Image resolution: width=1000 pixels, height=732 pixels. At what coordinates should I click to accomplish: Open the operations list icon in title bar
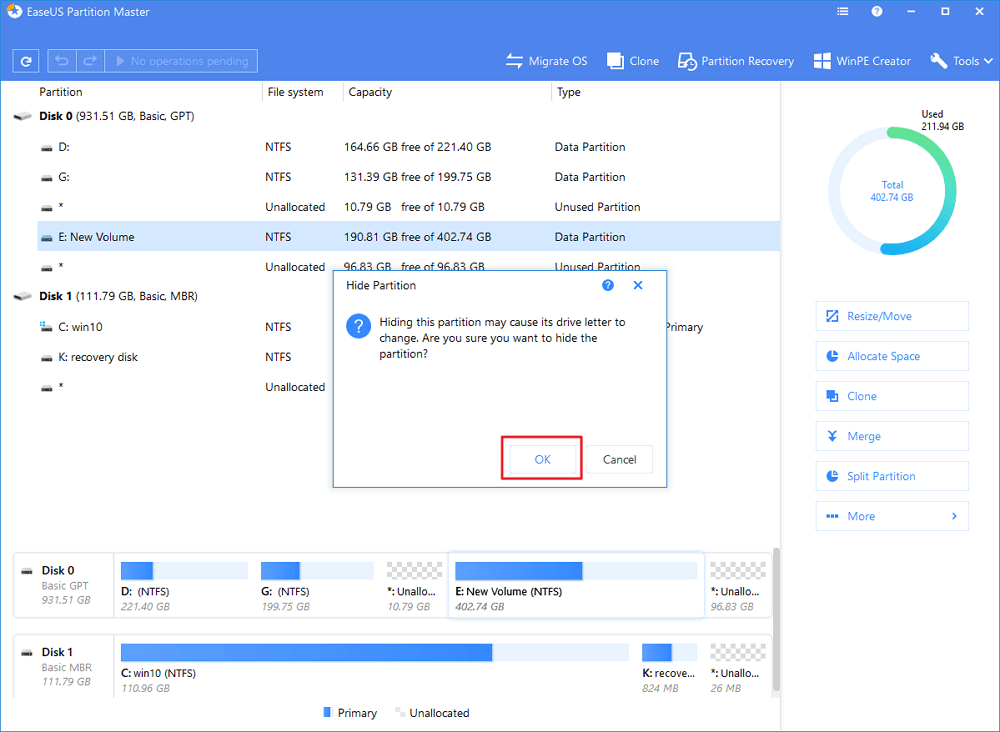(842, 11)
